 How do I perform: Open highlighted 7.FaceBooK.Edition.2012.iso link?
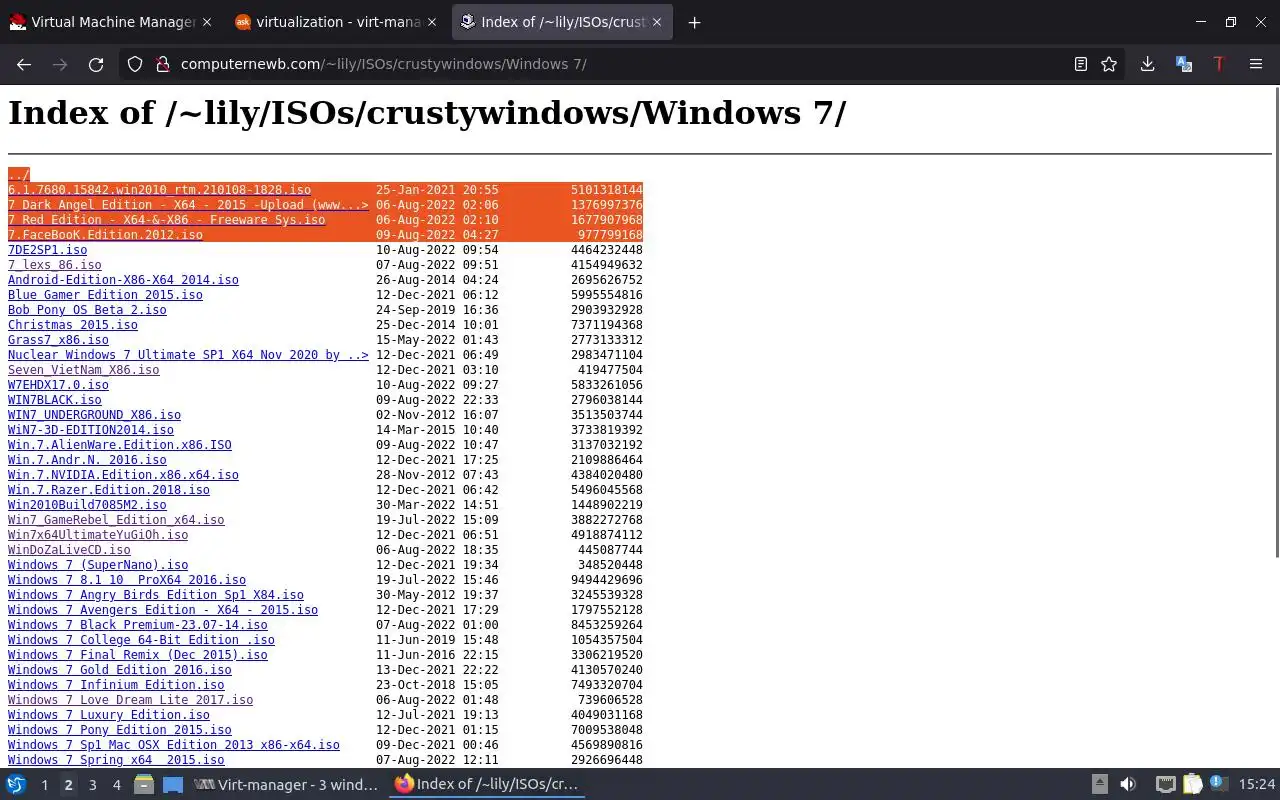click(x=105, y=235)
